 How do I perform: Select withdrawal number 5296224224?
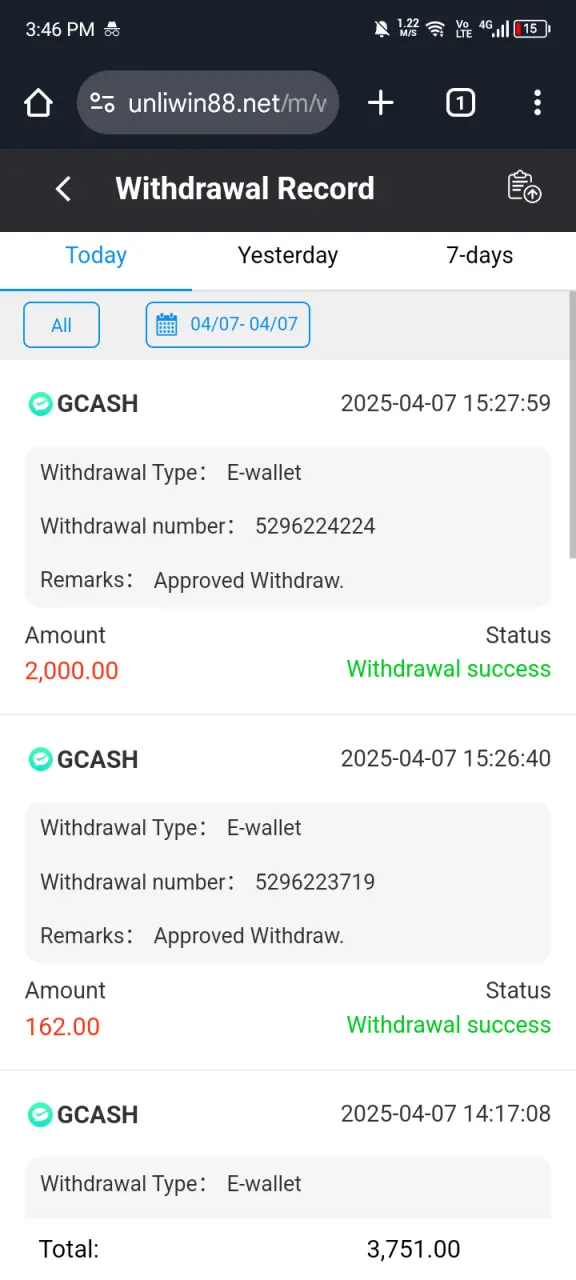[x=315, y=526]
